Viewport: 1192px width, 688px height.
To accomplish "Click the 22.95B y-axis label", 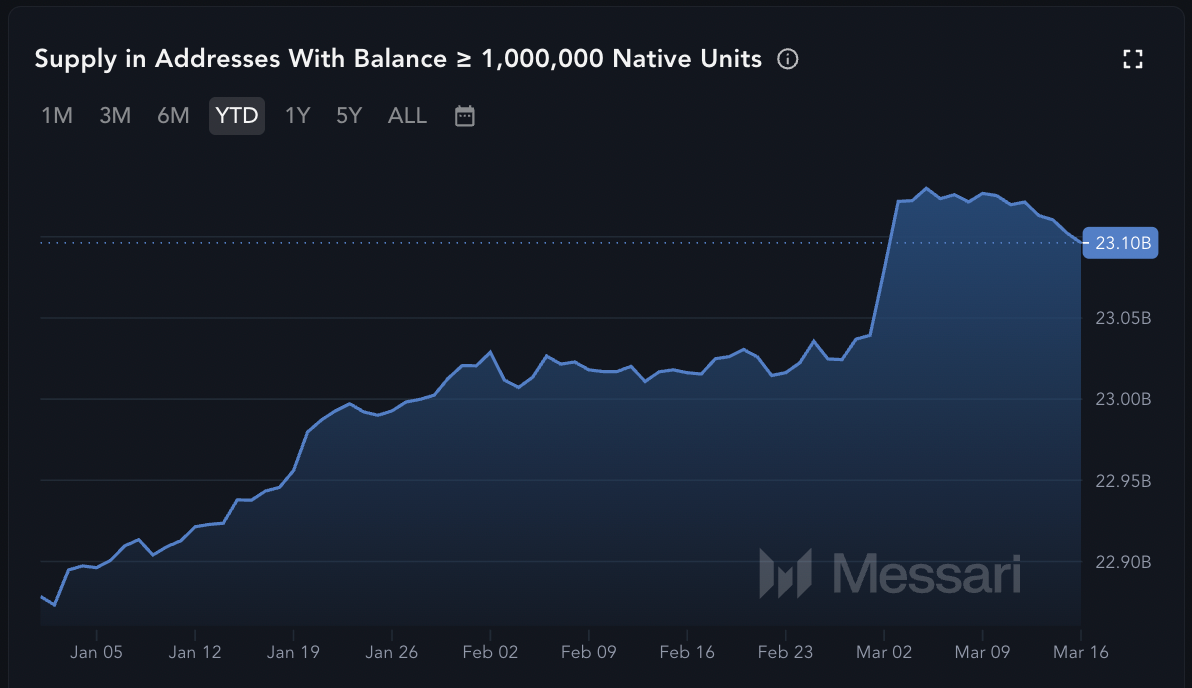I will pyautogui.click(x=1123, y=480).
